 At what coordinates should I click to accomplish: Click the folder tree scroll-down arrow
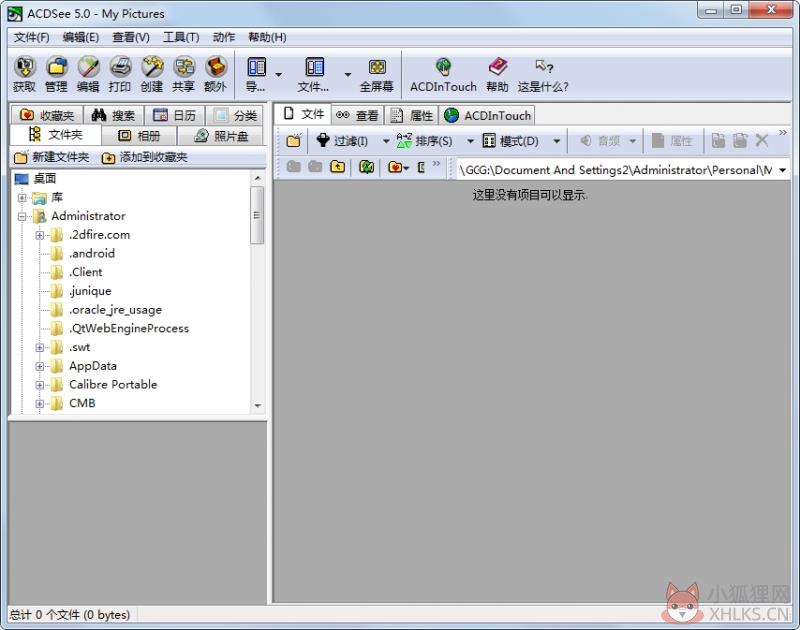(257, 406)
